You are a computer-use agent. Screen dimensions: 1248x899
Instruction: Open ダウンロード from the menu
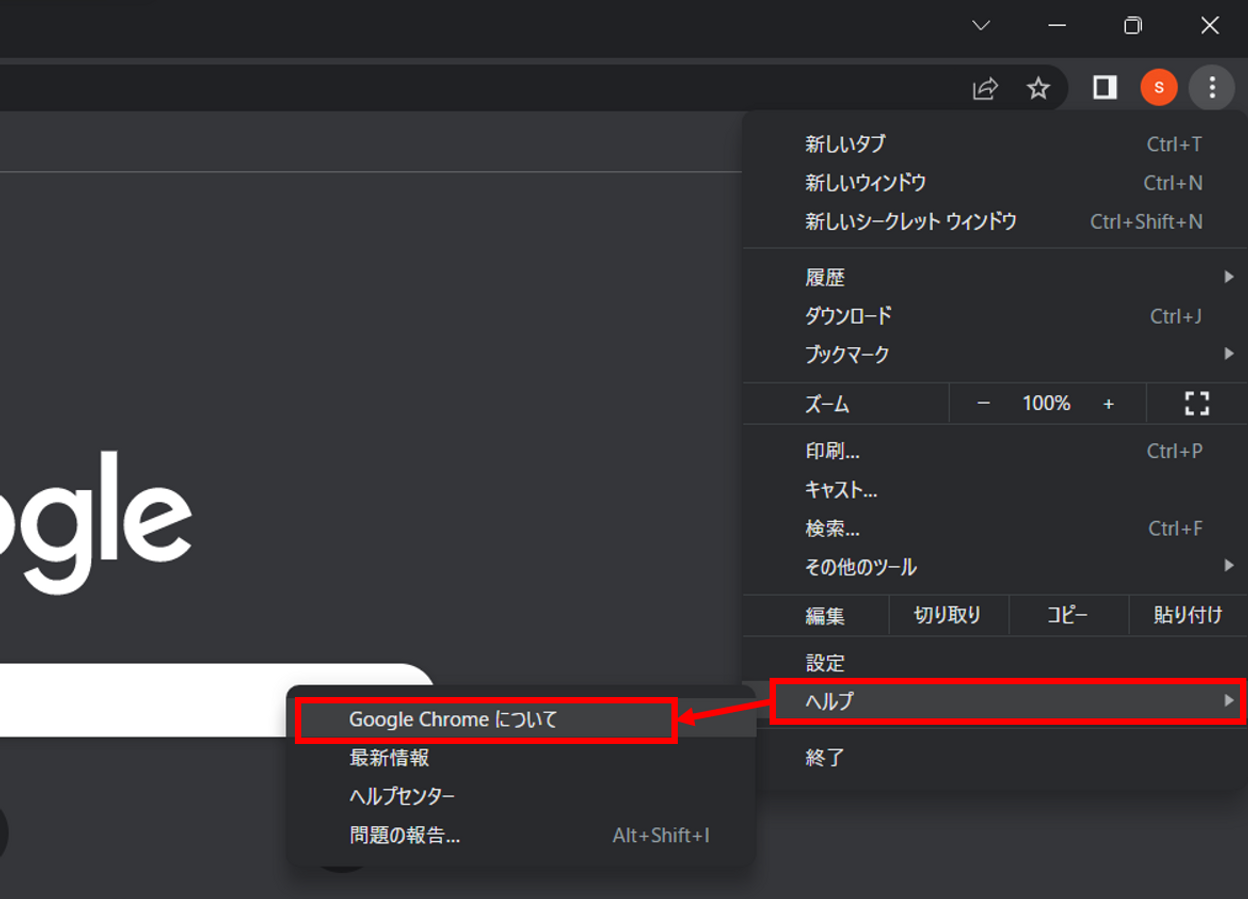pyautogui.click(x=995, y=316)
